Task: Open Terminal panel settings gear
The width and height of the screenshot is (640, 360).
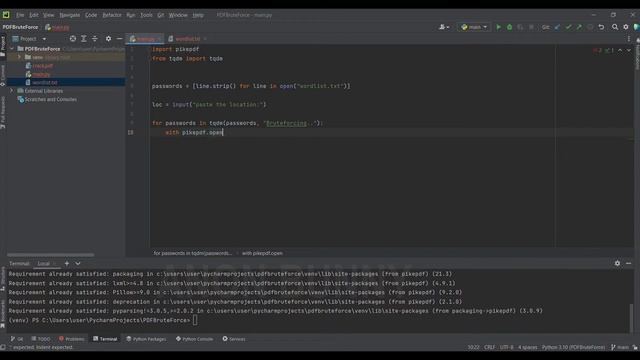Action: point(617,263)
